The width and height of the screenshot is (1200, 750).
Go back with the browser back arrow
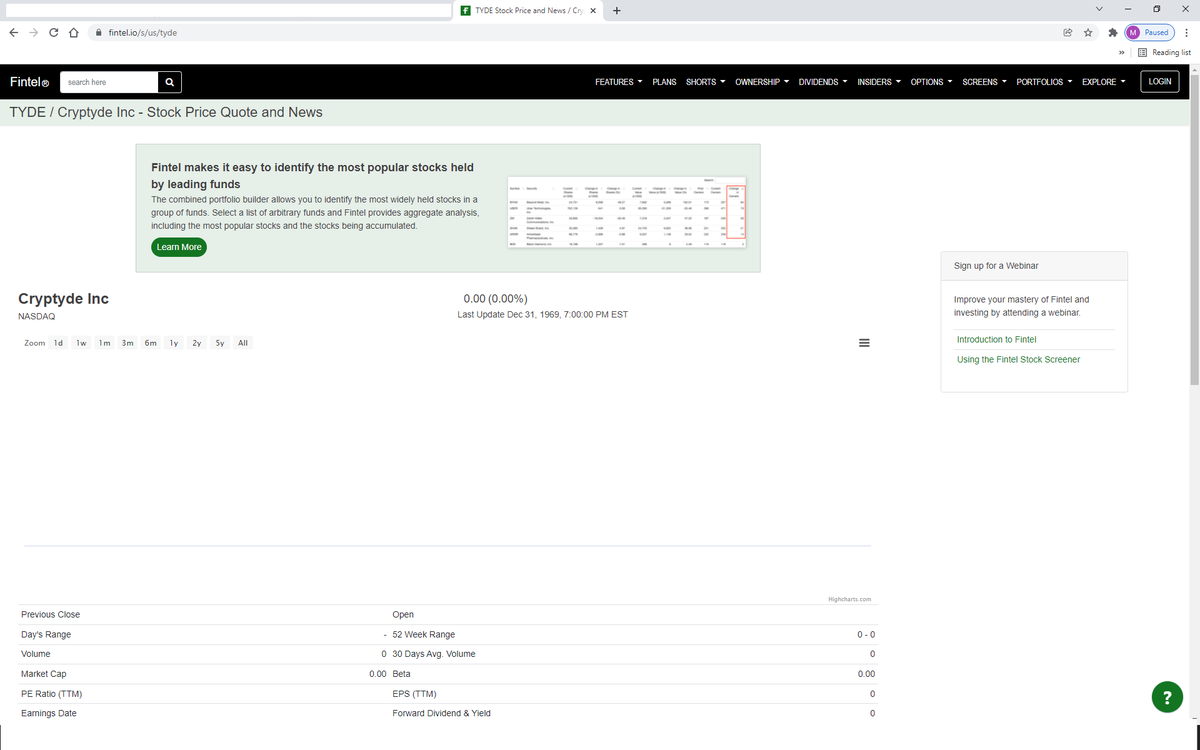(x=13, y=32)
